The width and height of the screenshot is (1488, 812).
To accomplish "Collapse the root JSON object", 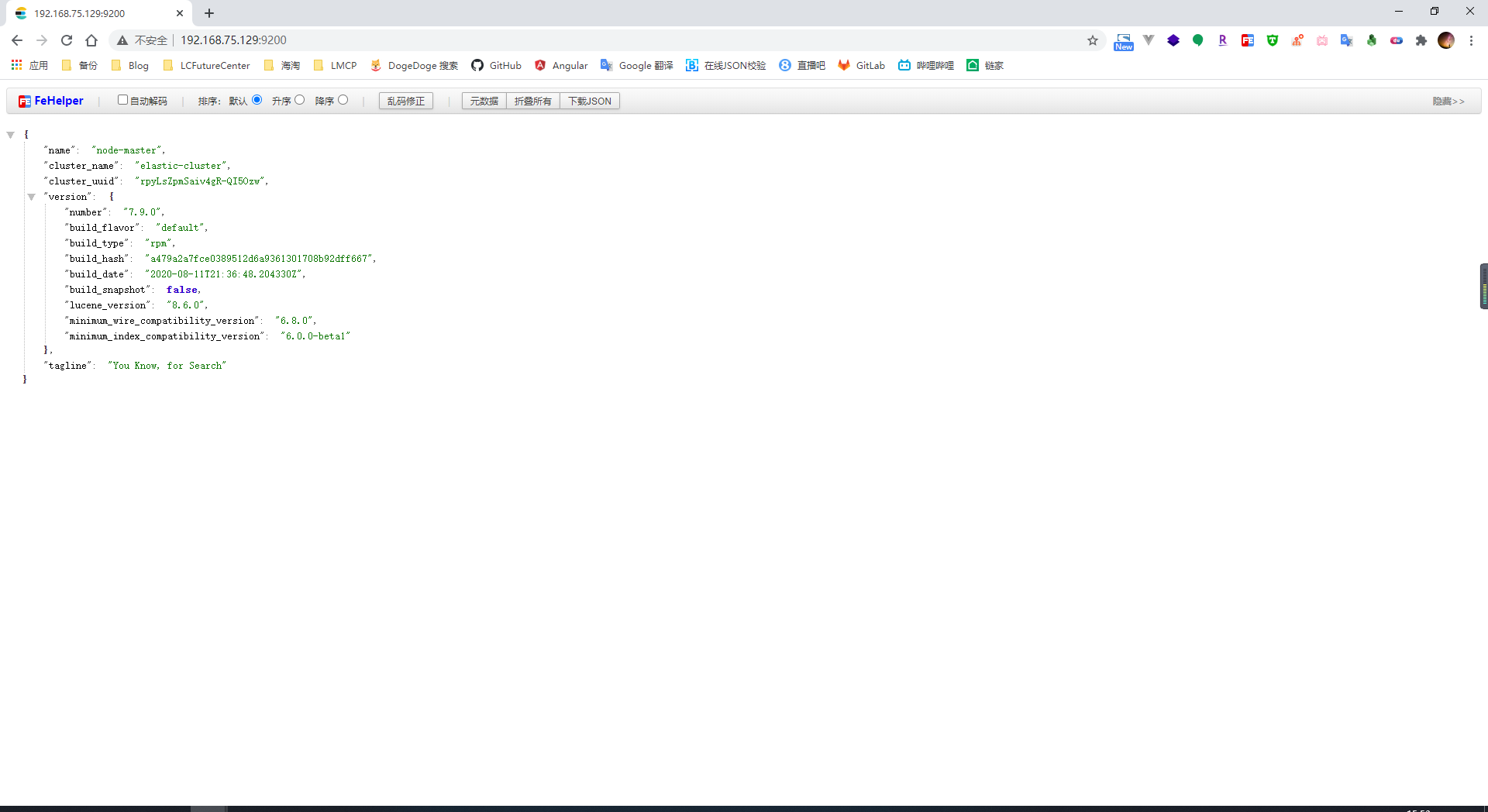I will click(11, 135).
